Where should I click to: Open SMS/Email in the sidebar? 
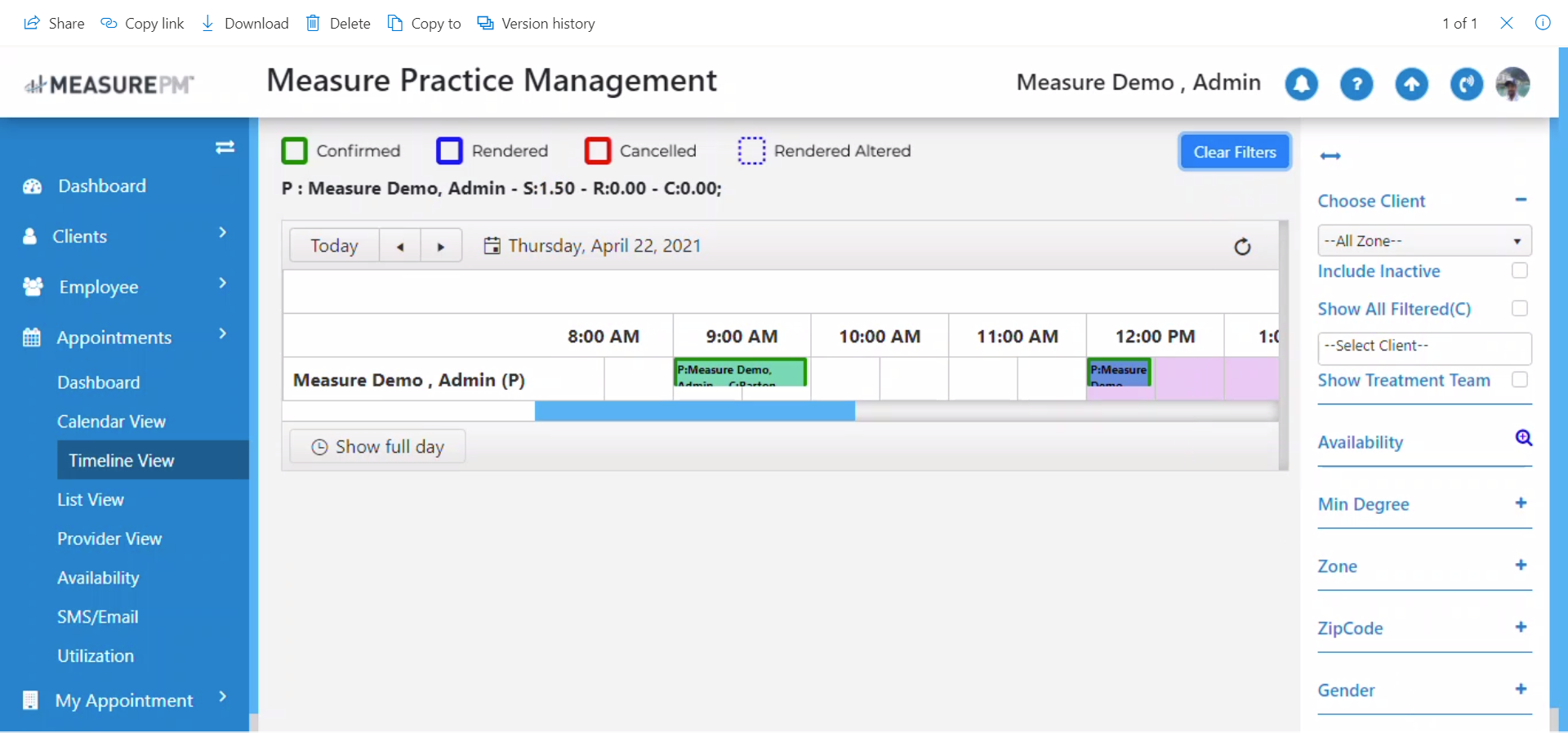click(97, 618)
